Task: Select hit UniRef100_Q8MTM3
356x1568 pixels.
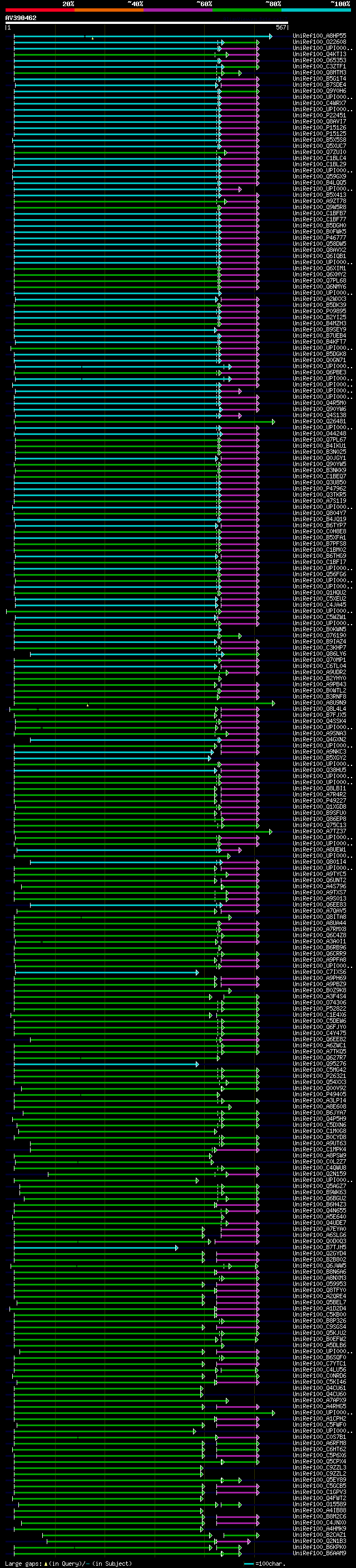Action: click(x=319, y=72)
